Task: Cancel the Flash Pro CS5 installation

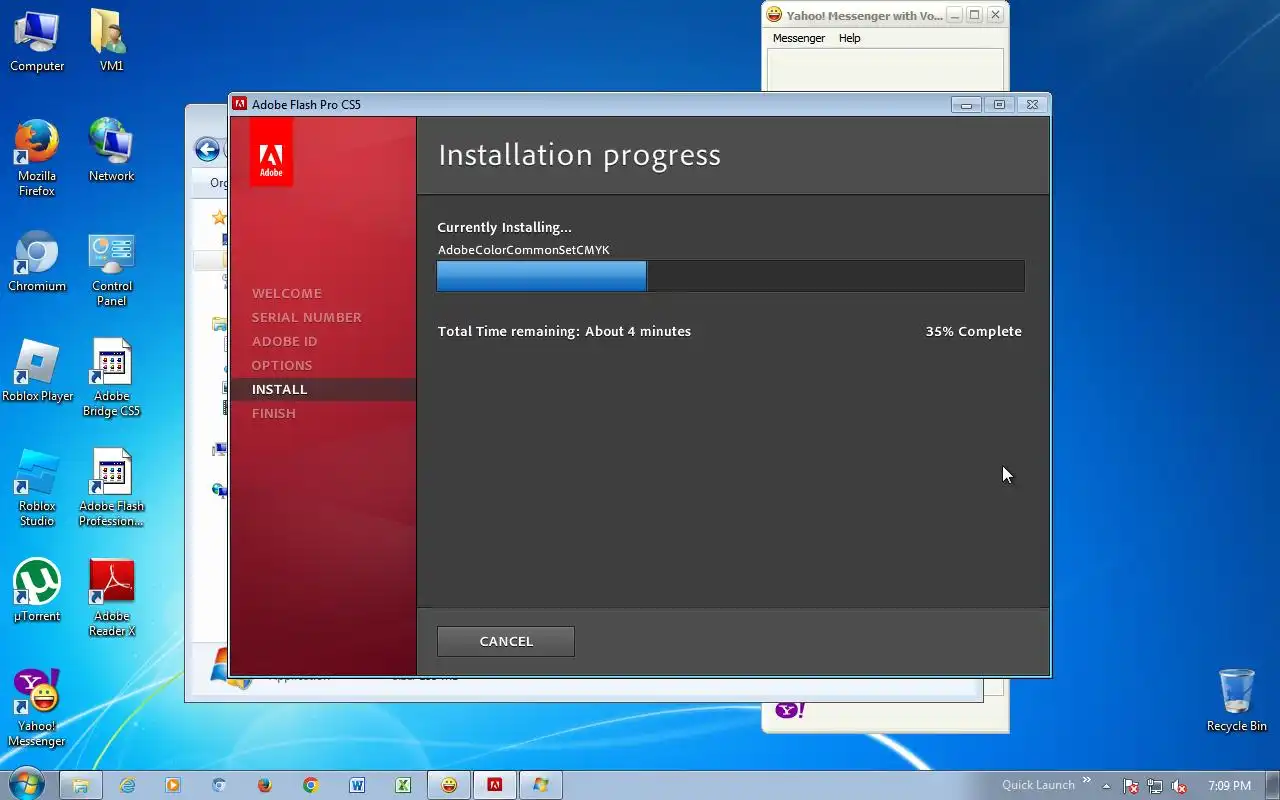Action: pyautogui.click(x=506, y=641)
